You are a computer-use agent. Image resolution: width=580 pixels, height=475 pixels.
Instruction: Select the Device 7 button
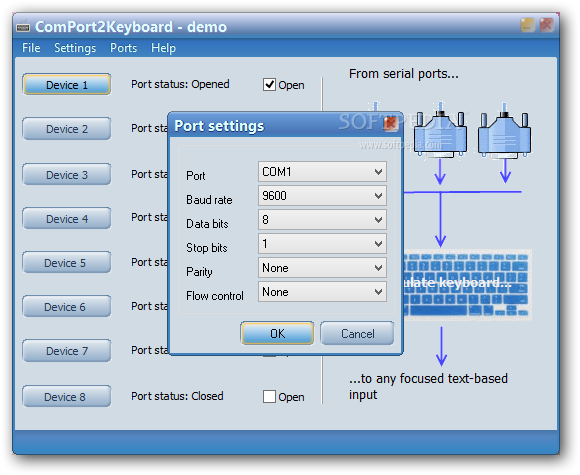click(x=67, y=351)
